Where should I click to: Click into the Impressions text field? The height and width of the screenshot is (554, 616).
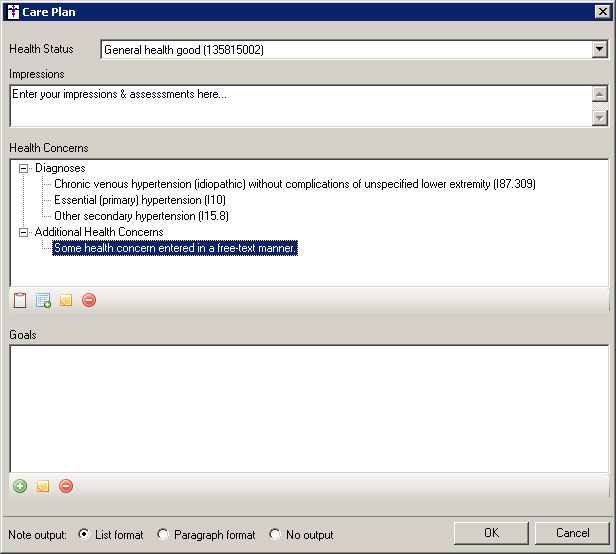(x=300, y=105)
